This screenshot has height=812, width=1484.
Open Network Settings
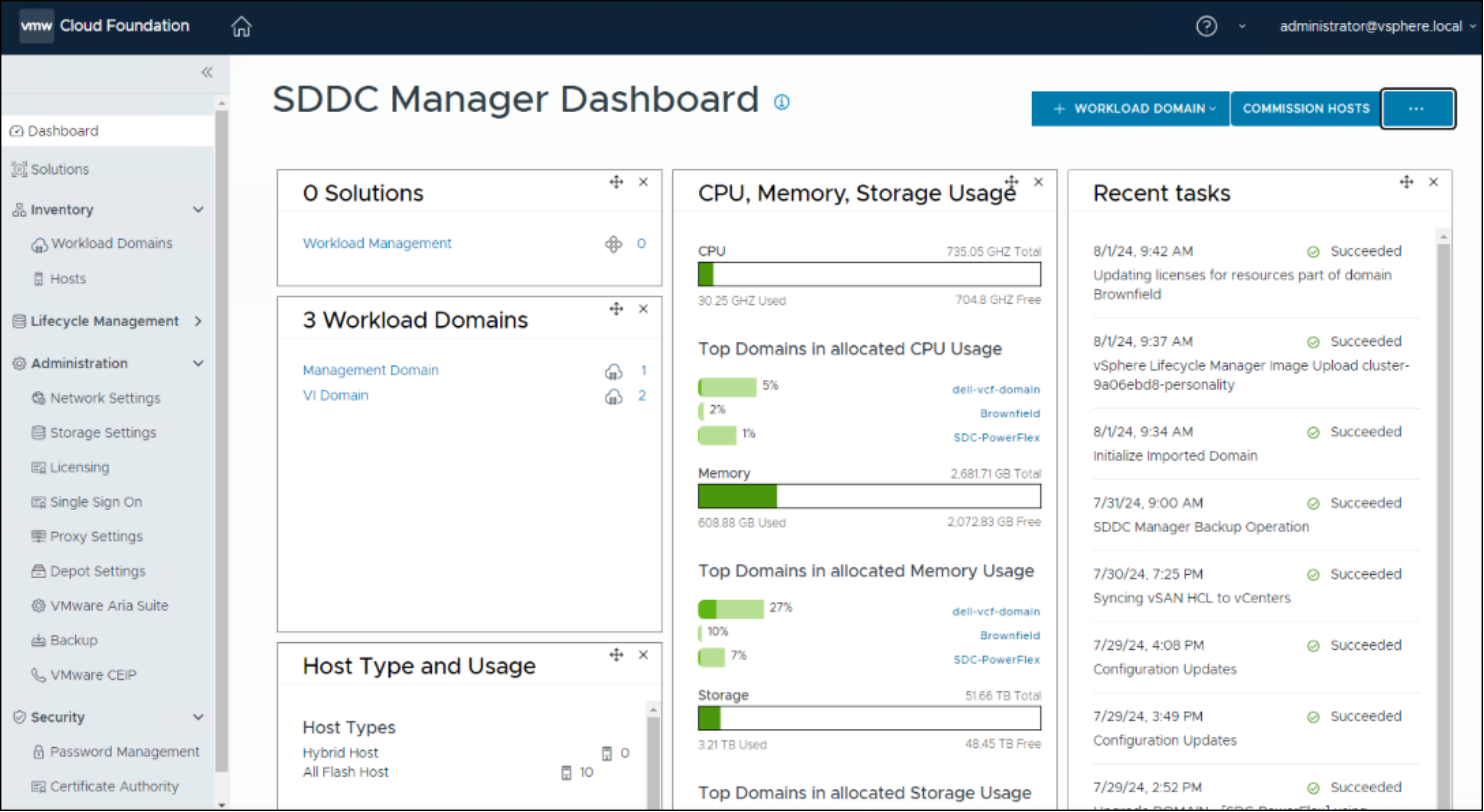(107, 398)
